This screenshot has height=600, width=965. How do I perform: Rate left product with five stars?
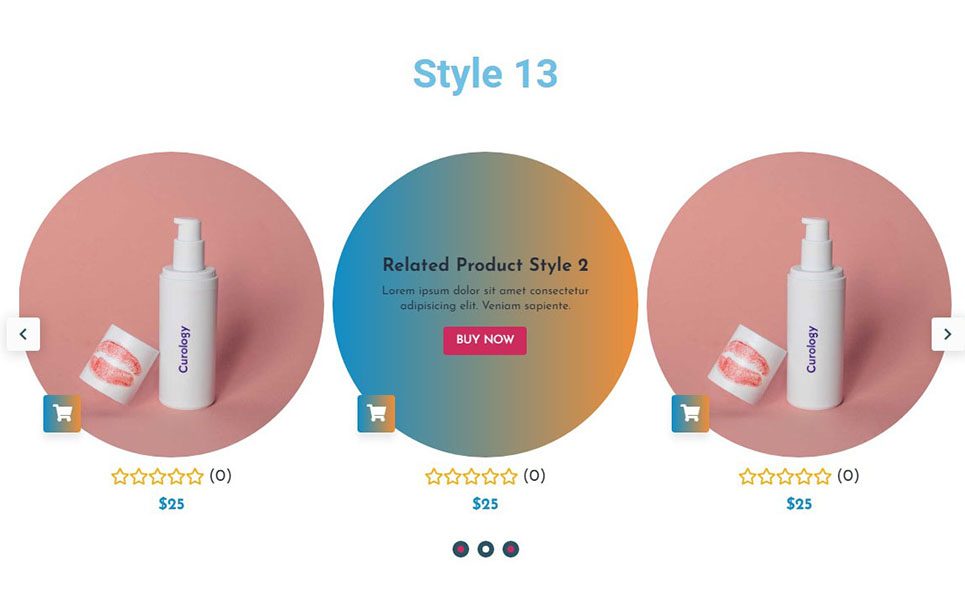point(195,476)
